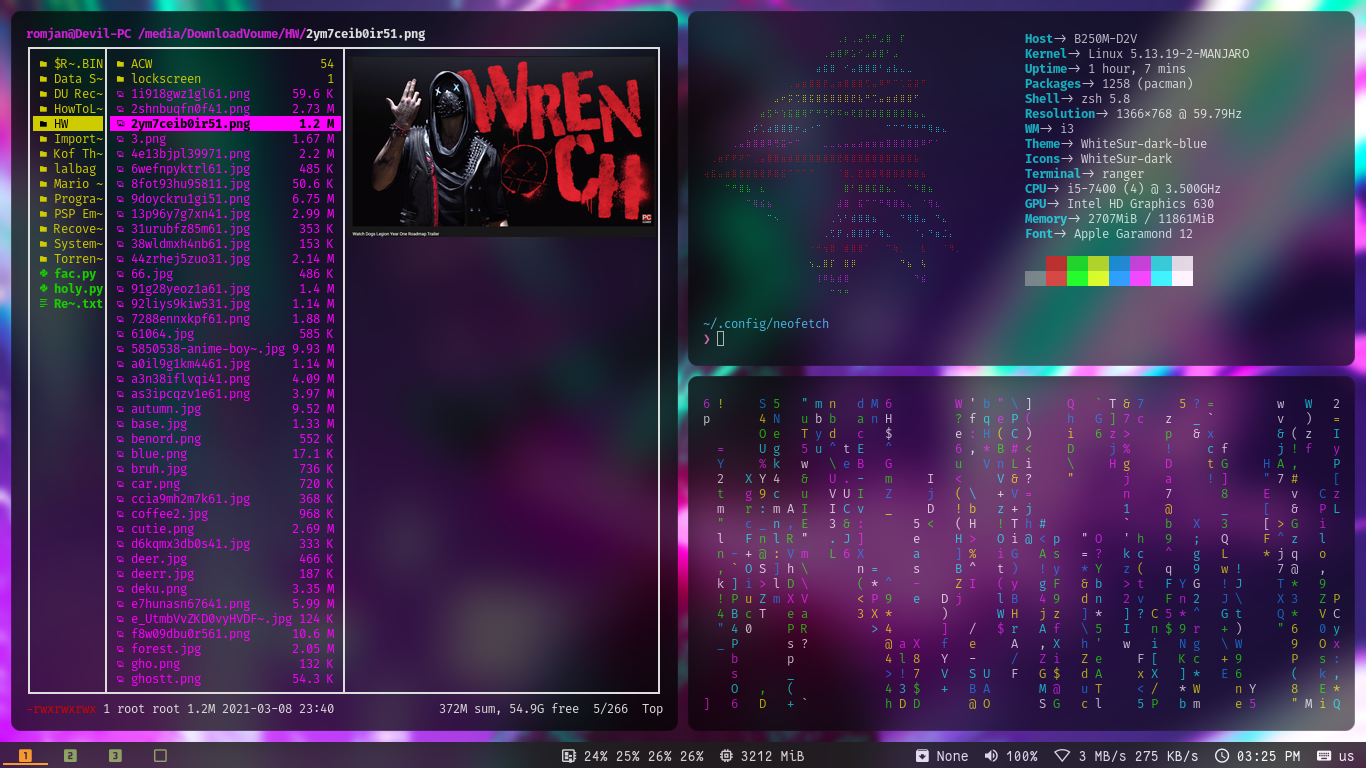Click the folder icon beside Data S~
The height and width of the screenshot is (768, 1366).
[43, 79]
